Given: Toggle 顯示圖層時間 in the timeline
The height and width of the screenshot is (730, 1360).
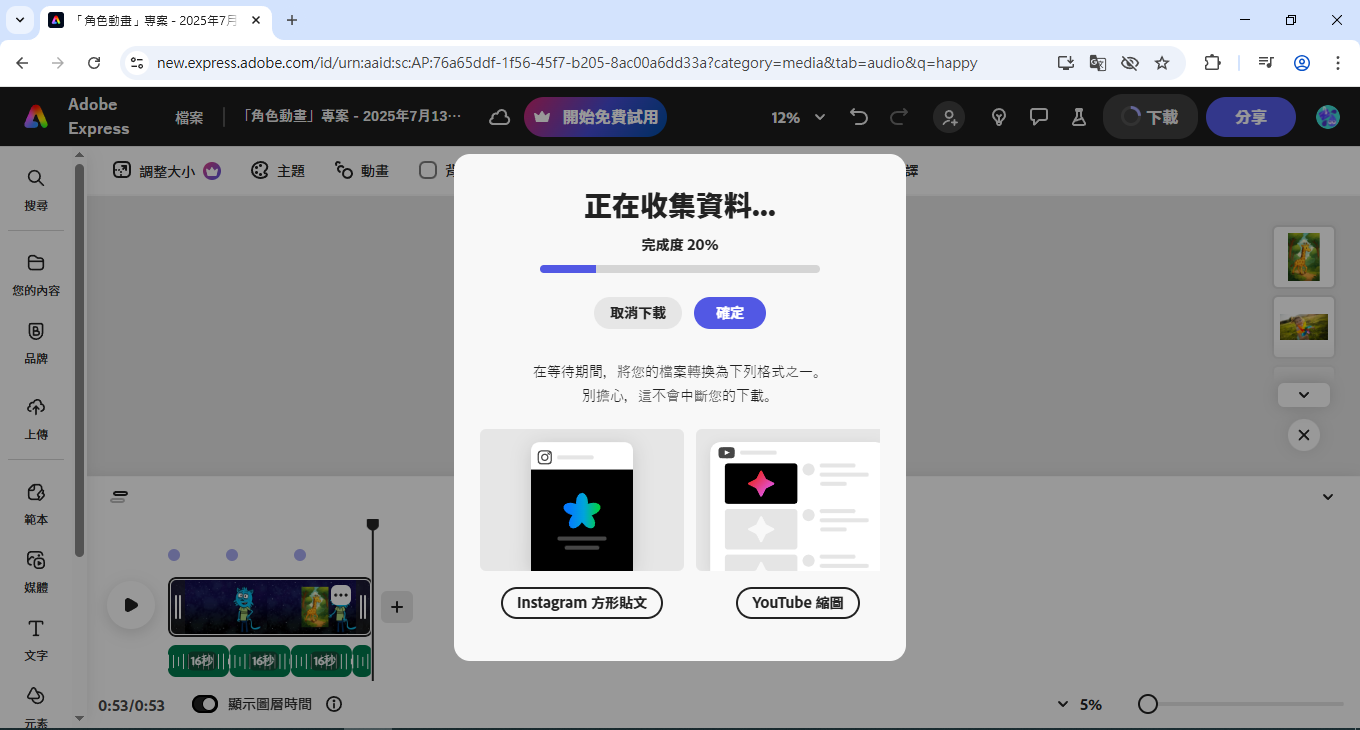Looking at the screenshot, I should [x=205, y=704].
